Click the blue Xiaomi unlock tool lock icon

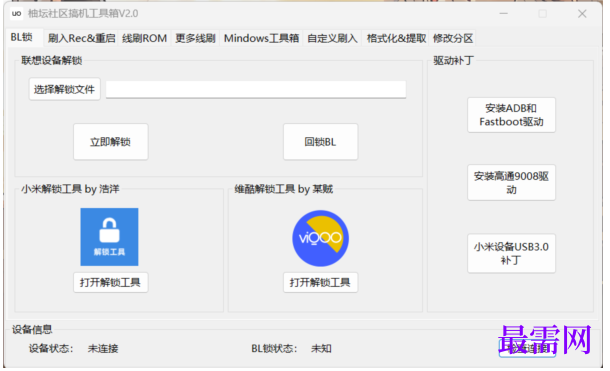click(x=109, y=237)
